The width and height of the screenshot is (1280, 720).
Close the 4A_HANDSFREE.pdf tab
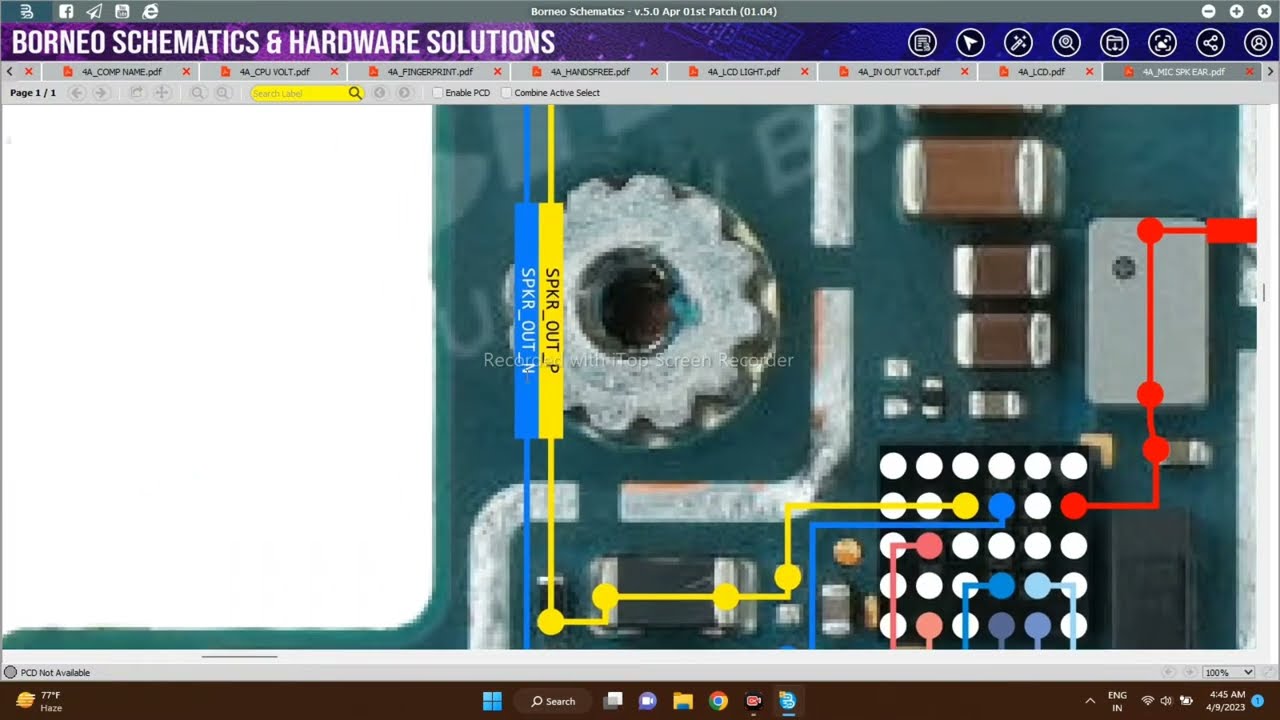point(655,72)
